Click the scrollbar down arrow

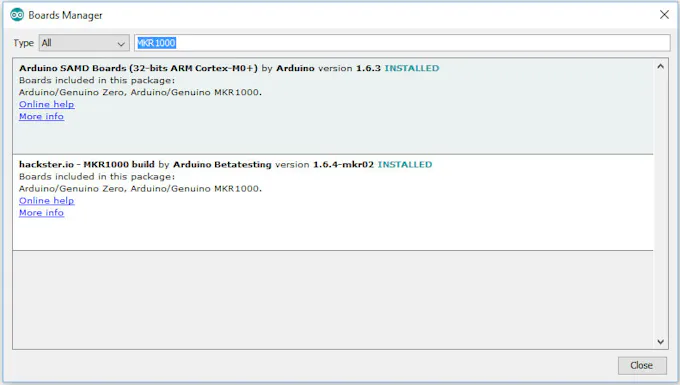(660, 342)
